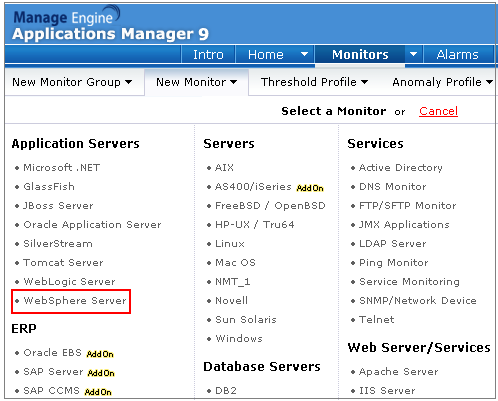Screen dimensions: 498x401
Task: Select FreeBSD / OpenBSD monitor
Action: pos(270,206)
